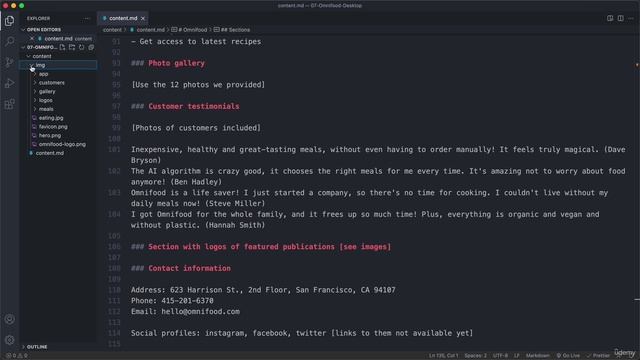Open the Manage gear icon
This screenshot has width=640, height=360.
pyautogui.click(x=9, y=340)
